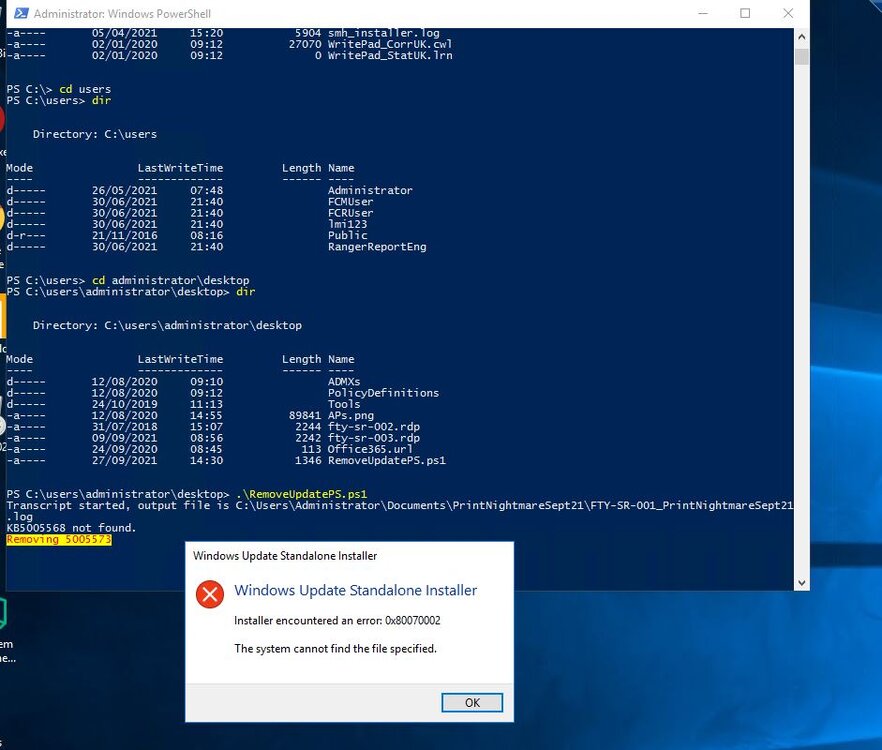
Task: Click the '.\RemoveUpdatePS.ps1' command text
Action: (302, 494)
